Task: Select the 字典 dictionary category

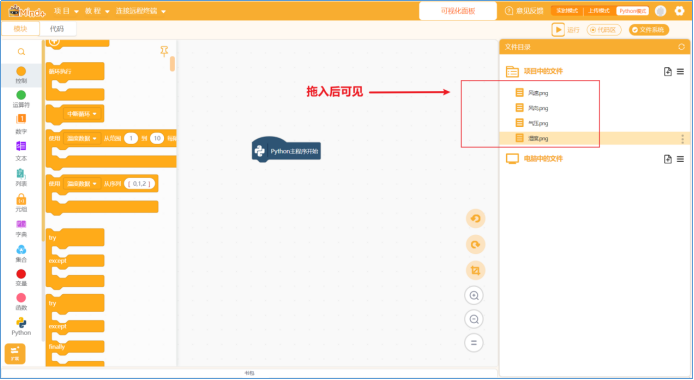Action: pyautogui.click(x=21, y=228)
